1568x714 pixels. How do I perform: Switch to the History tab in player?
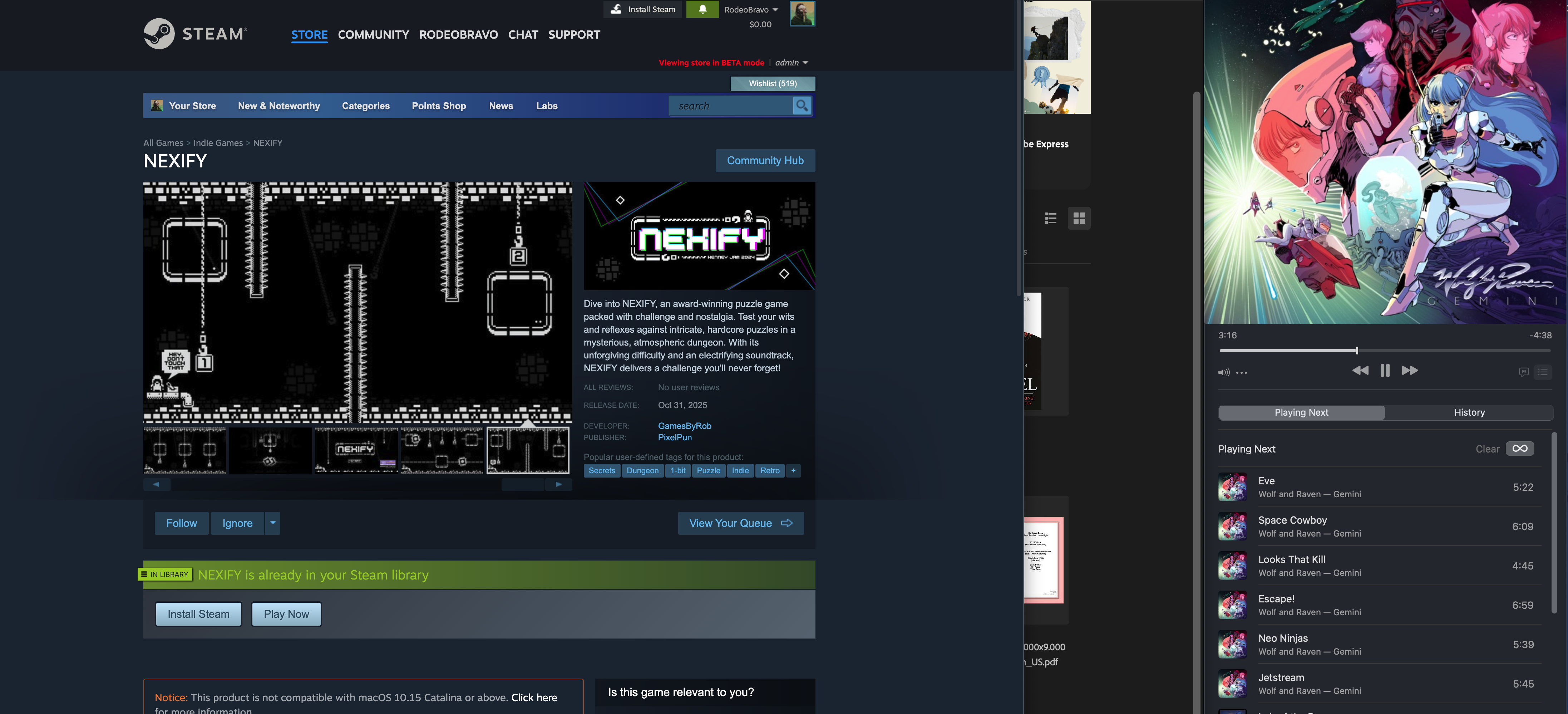[1469, 412]
